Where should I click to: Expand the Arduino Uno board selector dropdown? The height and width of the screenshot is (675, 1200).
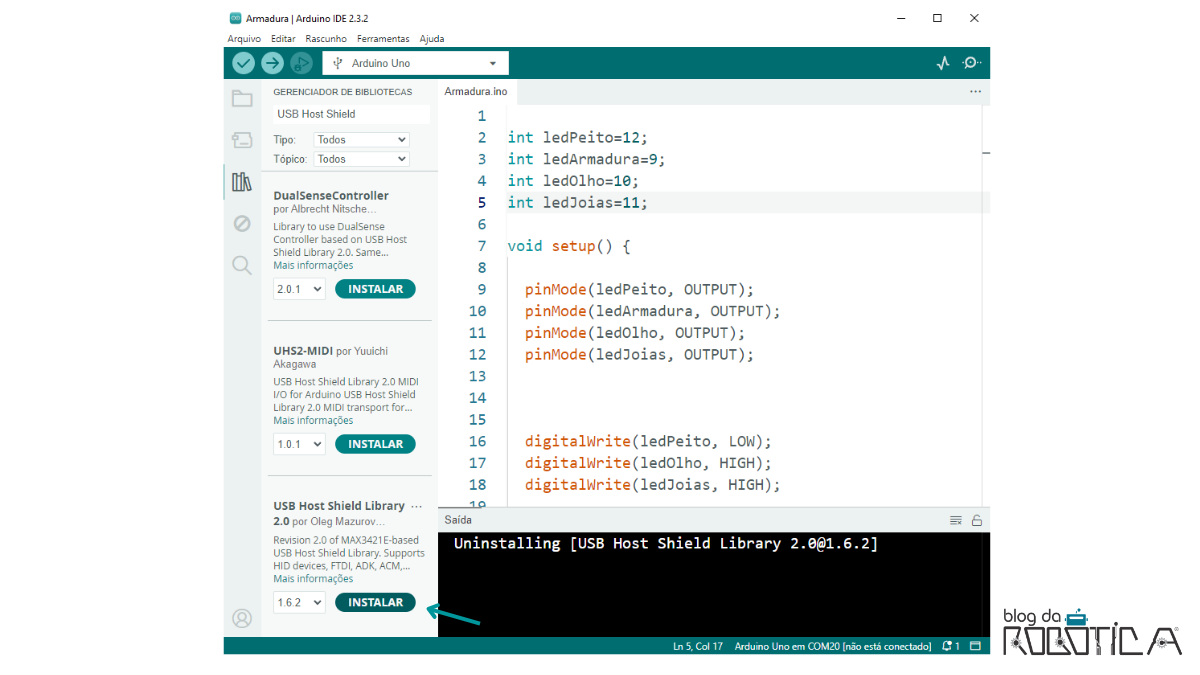pos(415,63)
